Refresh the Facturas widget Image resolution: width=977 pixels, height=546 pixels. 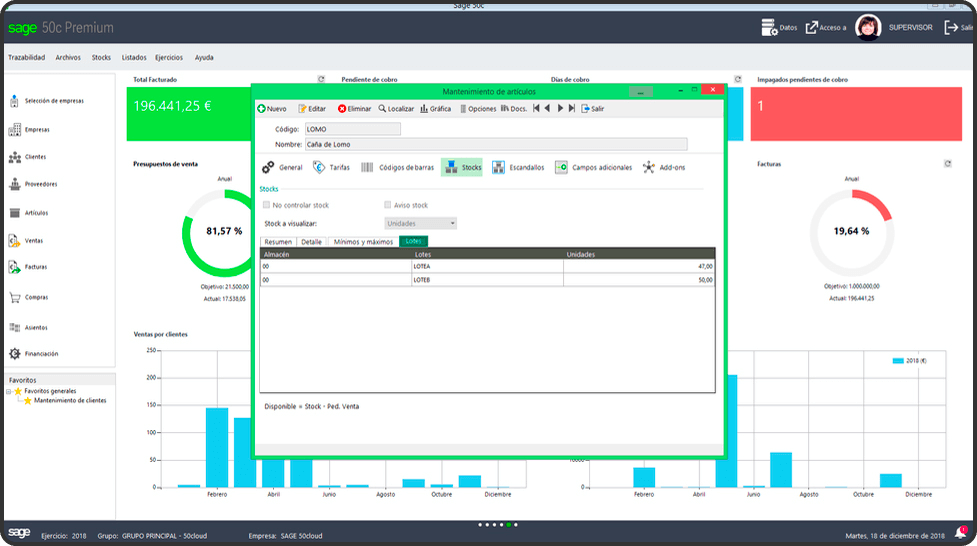(x=948, y=163)
